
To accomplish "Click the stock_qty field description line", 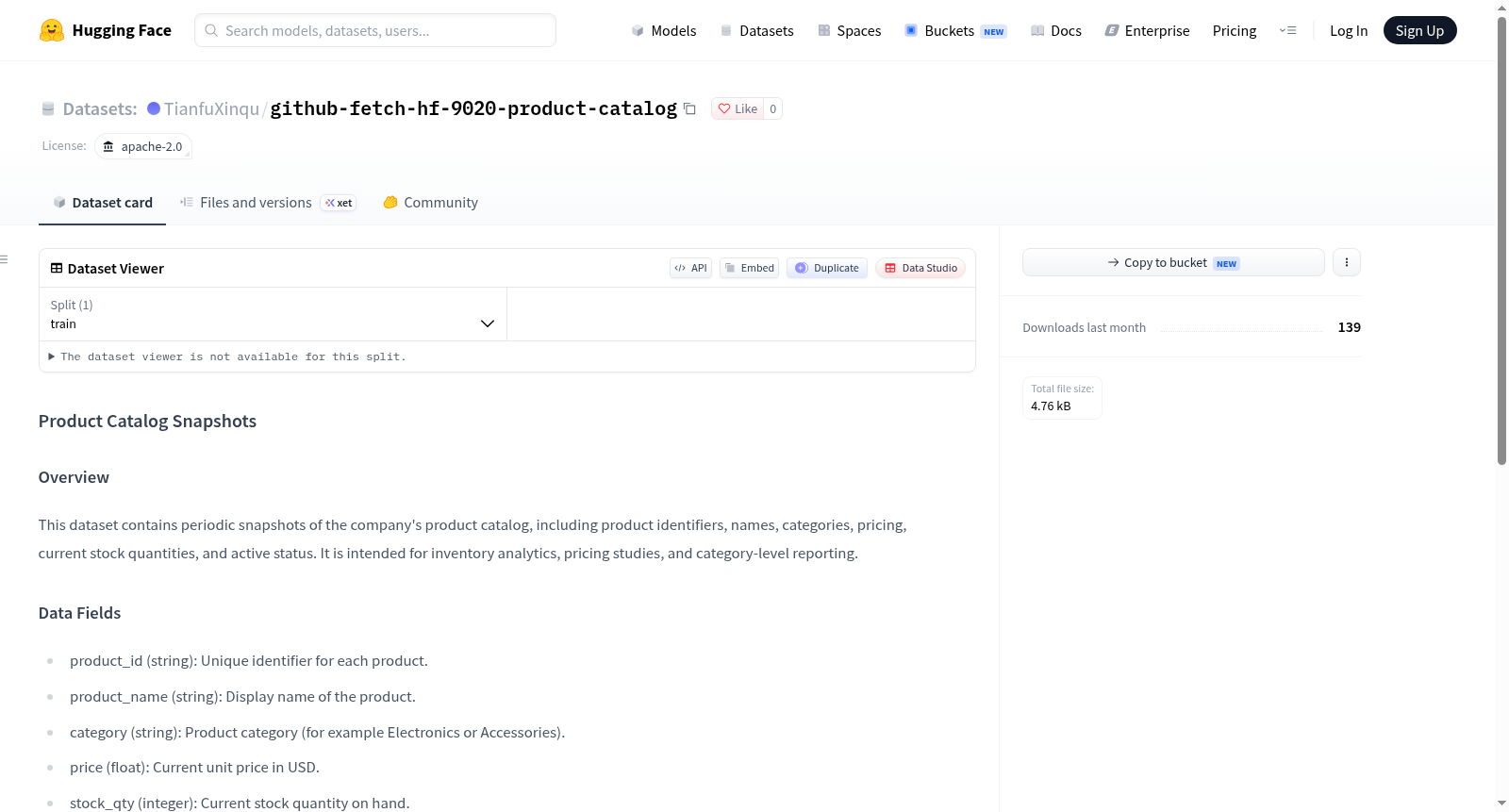I will [x=240, y=803].
